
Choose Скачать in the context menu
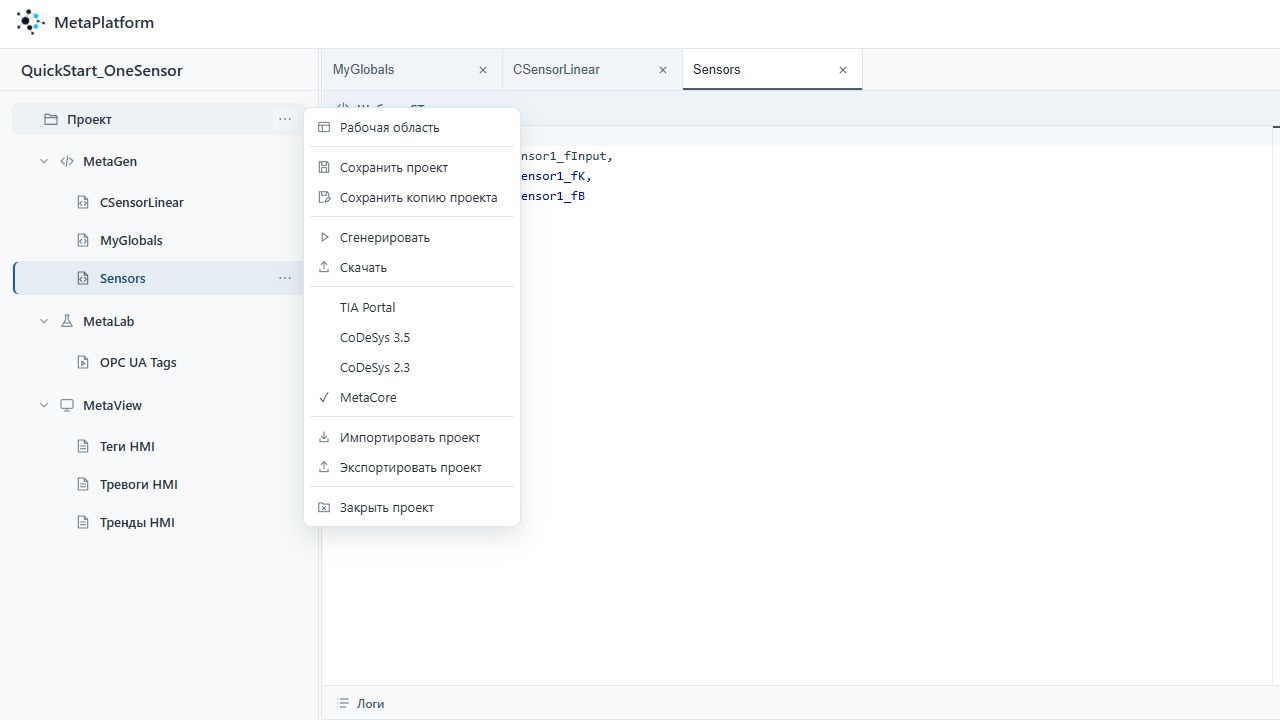pos(412,267)
